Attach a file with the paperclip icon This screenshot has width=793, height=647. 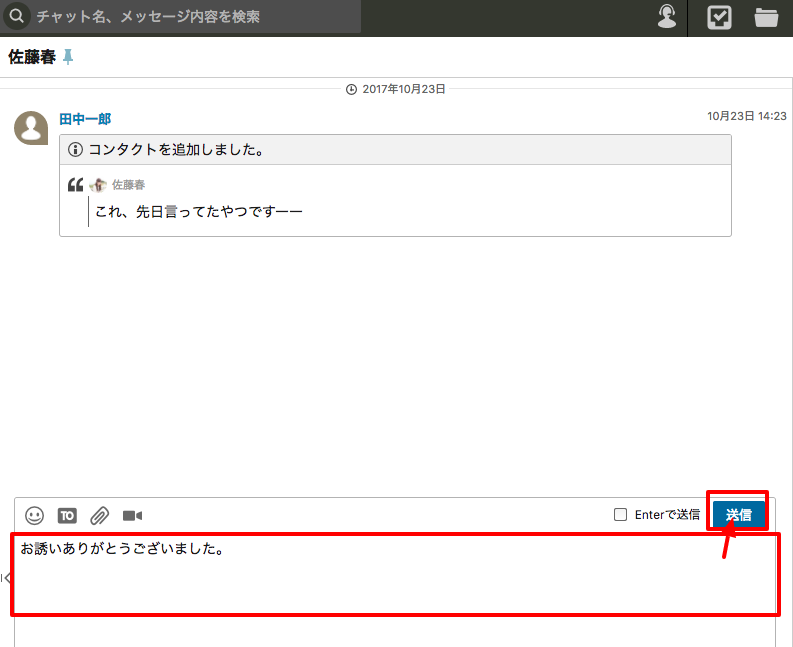point(100,515)
